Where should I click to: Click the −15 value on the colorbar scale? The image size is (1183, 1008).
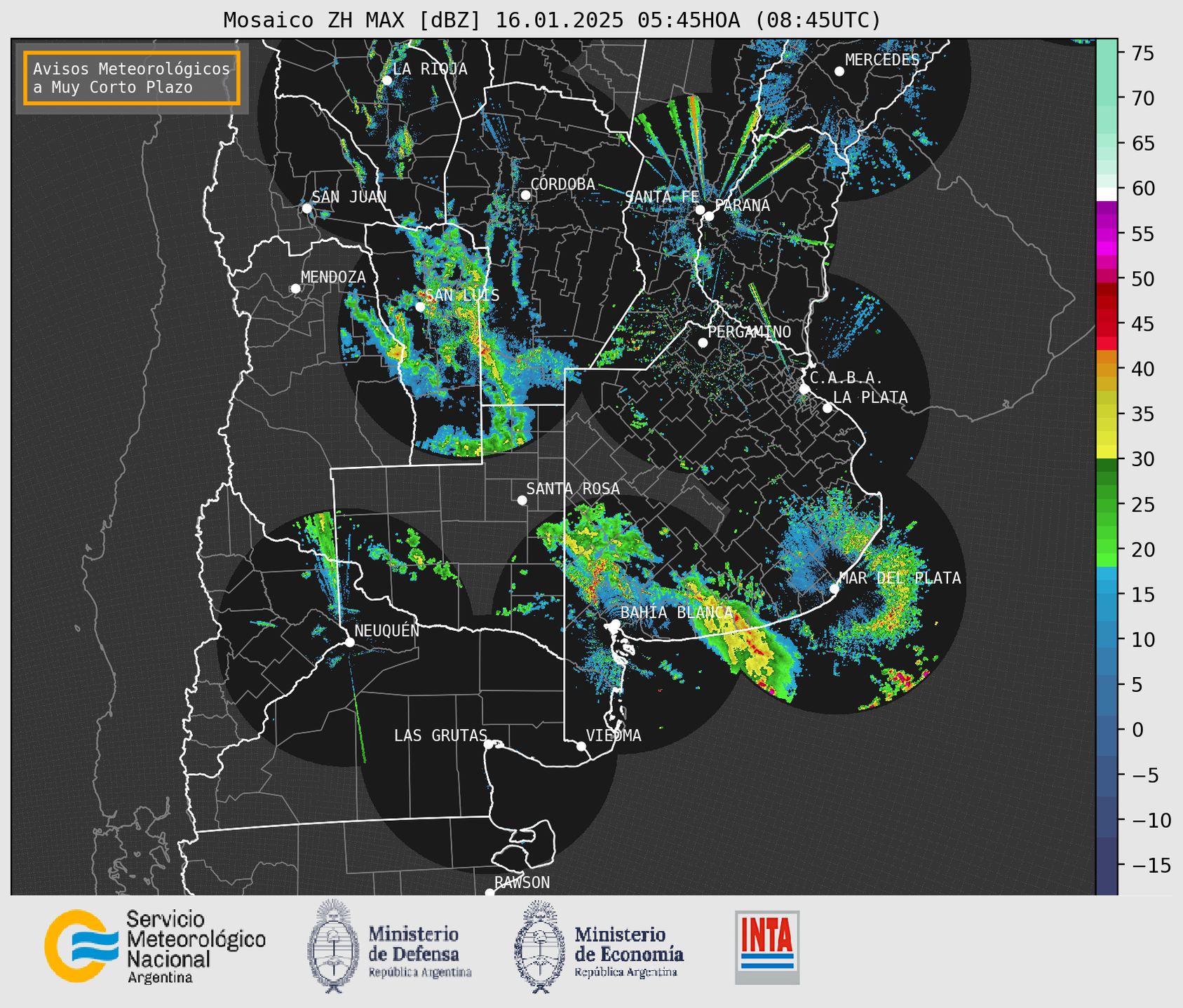pyautogui.click(x=1151, y=865)
